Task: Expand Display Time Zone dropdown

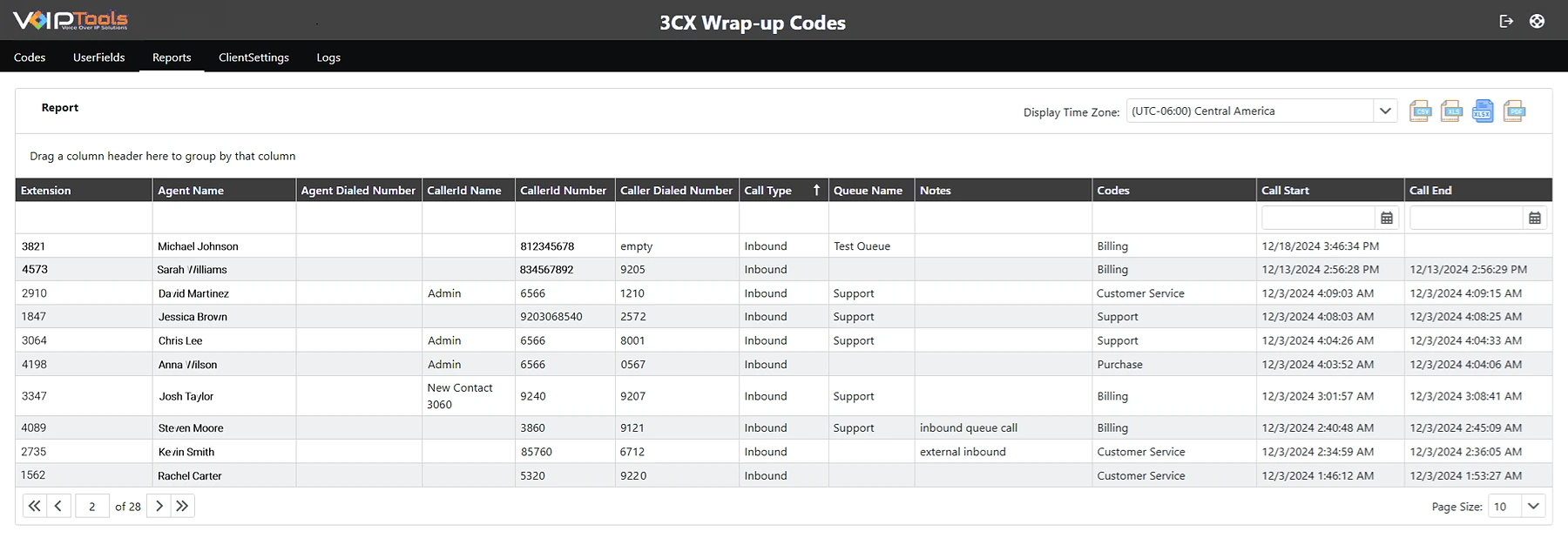Action: click(1385, 111)
